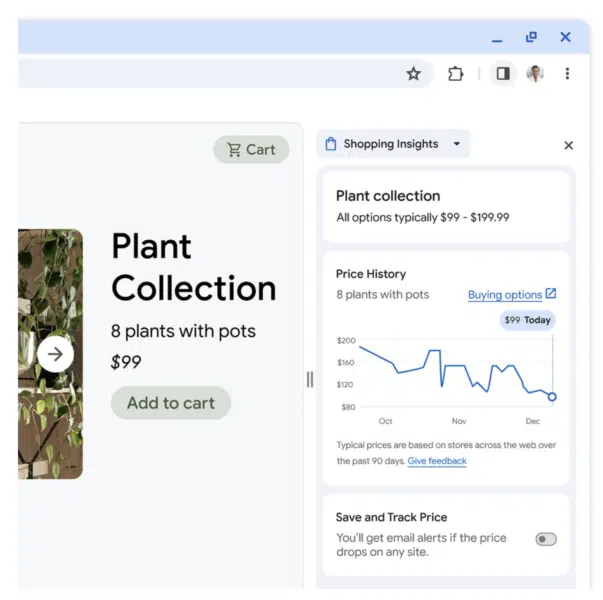
Task: Click '8 plants with pots' under Price History
Action: click(383, 295)
